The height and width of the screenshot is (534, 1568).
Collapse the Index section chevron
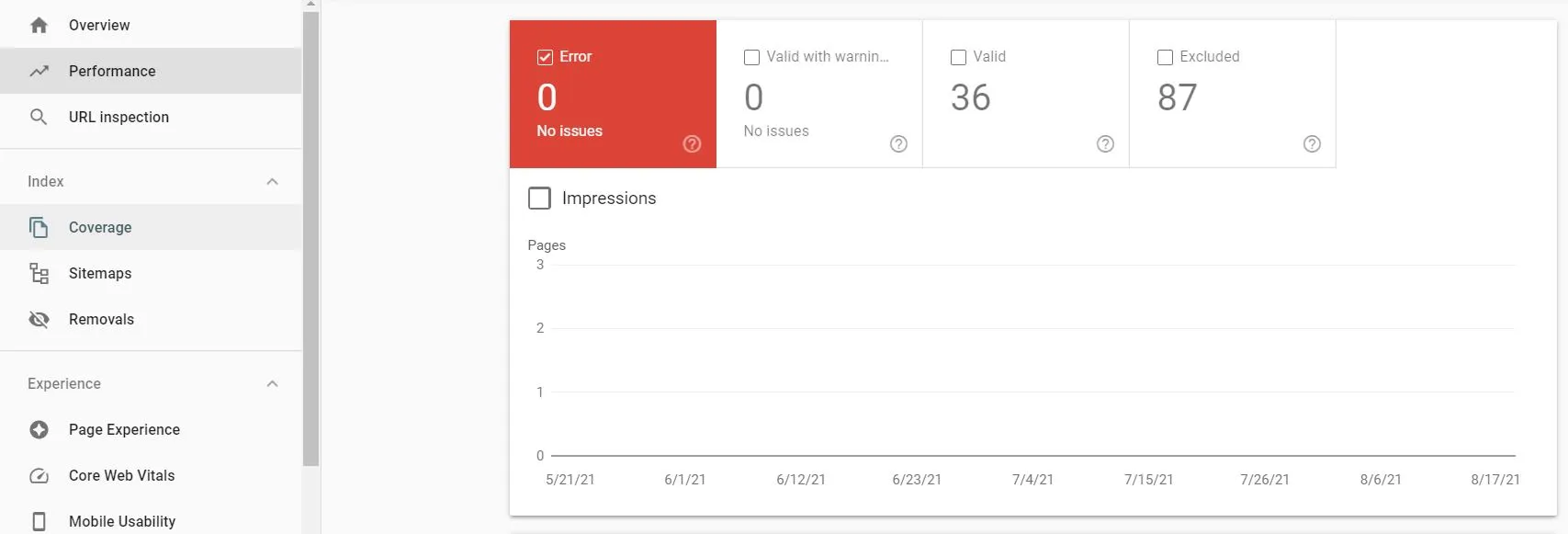272,181
